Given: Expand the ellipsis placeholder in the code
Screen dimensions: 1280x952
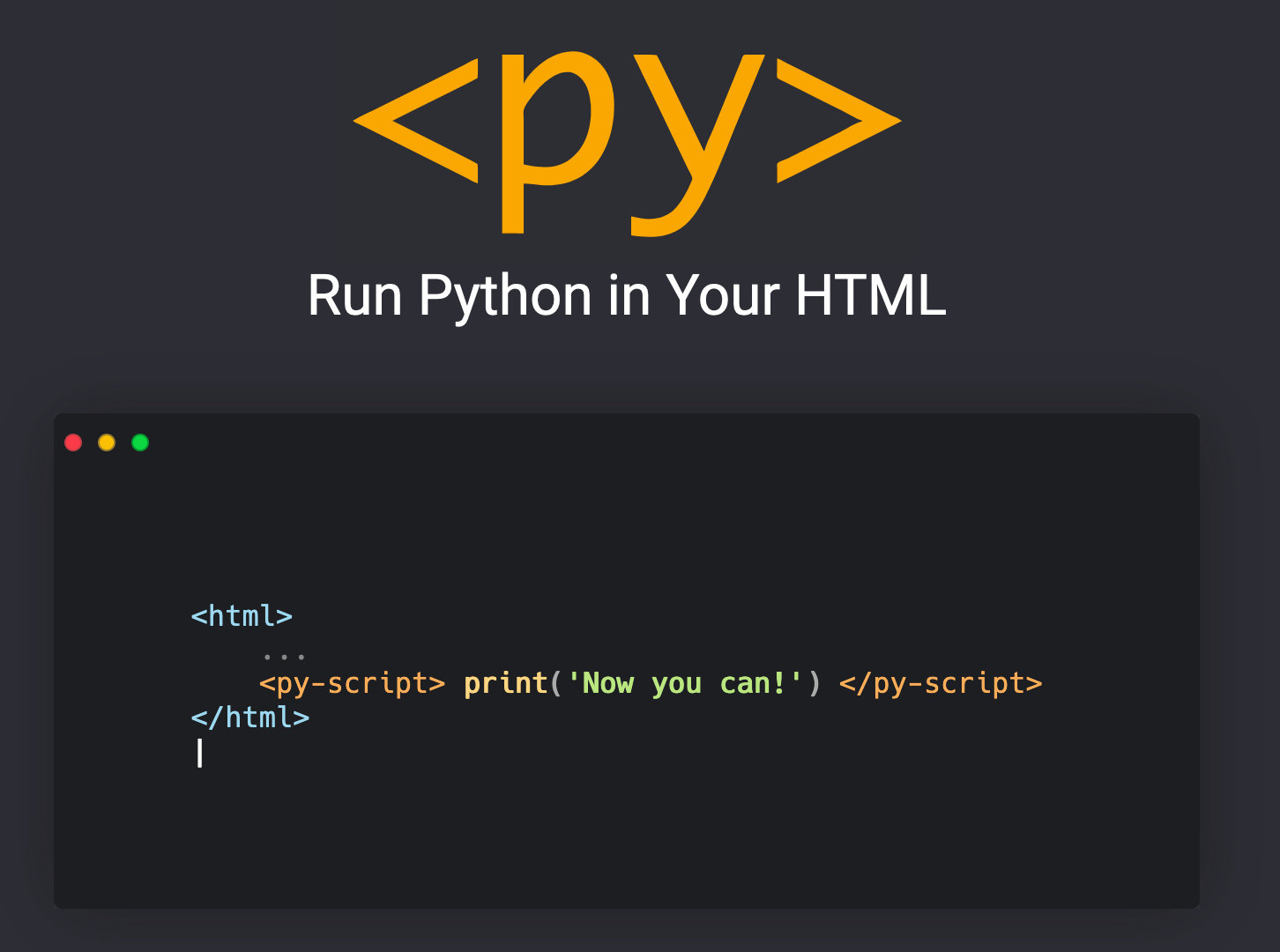Looking at the screenshot, I should coord(284,656).
